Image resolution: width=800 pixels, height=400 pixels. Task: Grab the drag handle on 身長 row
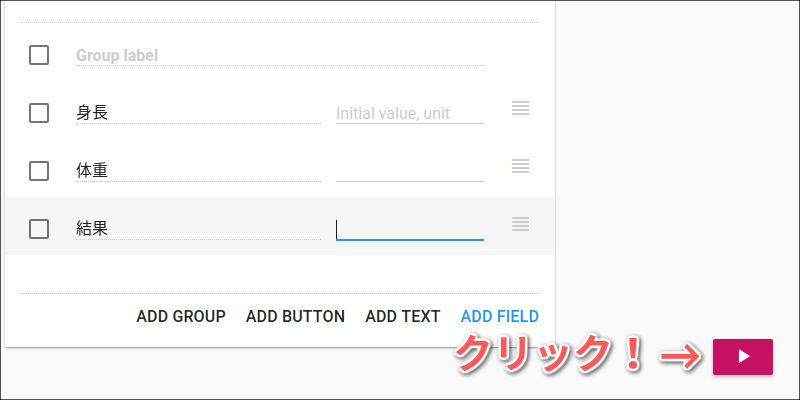520,108
